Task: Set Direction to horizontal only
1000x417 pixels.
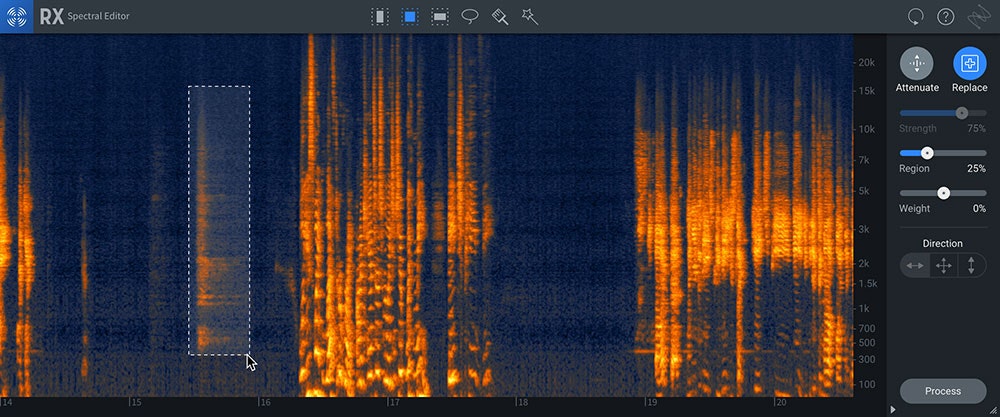Action: 915,265
